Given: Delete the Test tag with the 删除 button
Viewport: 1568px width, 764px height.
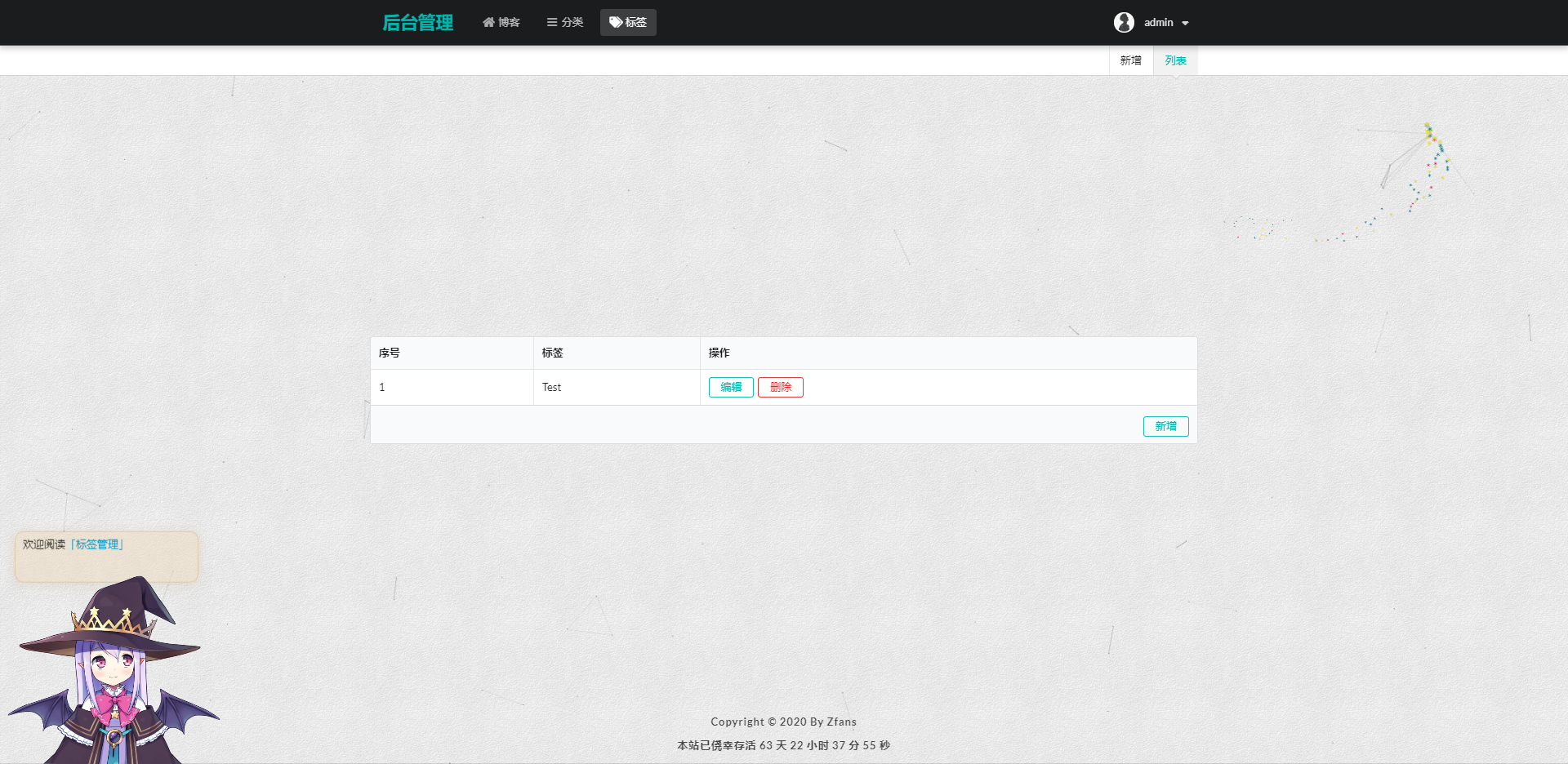Looking at the screenshot, I should tap(780, 388).
